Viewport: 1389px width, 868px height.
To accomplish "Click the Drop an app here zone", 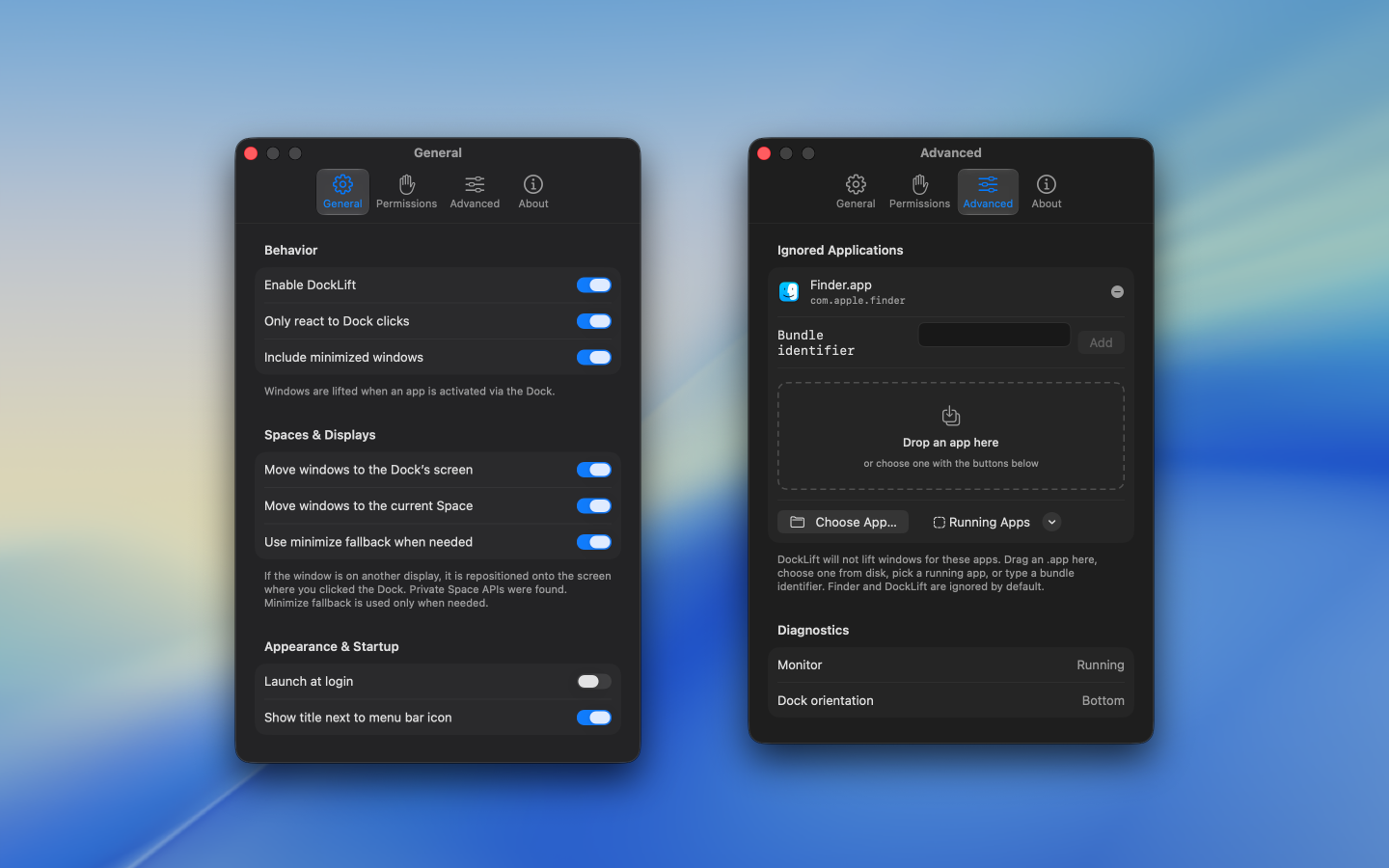I will coord(951,436).
